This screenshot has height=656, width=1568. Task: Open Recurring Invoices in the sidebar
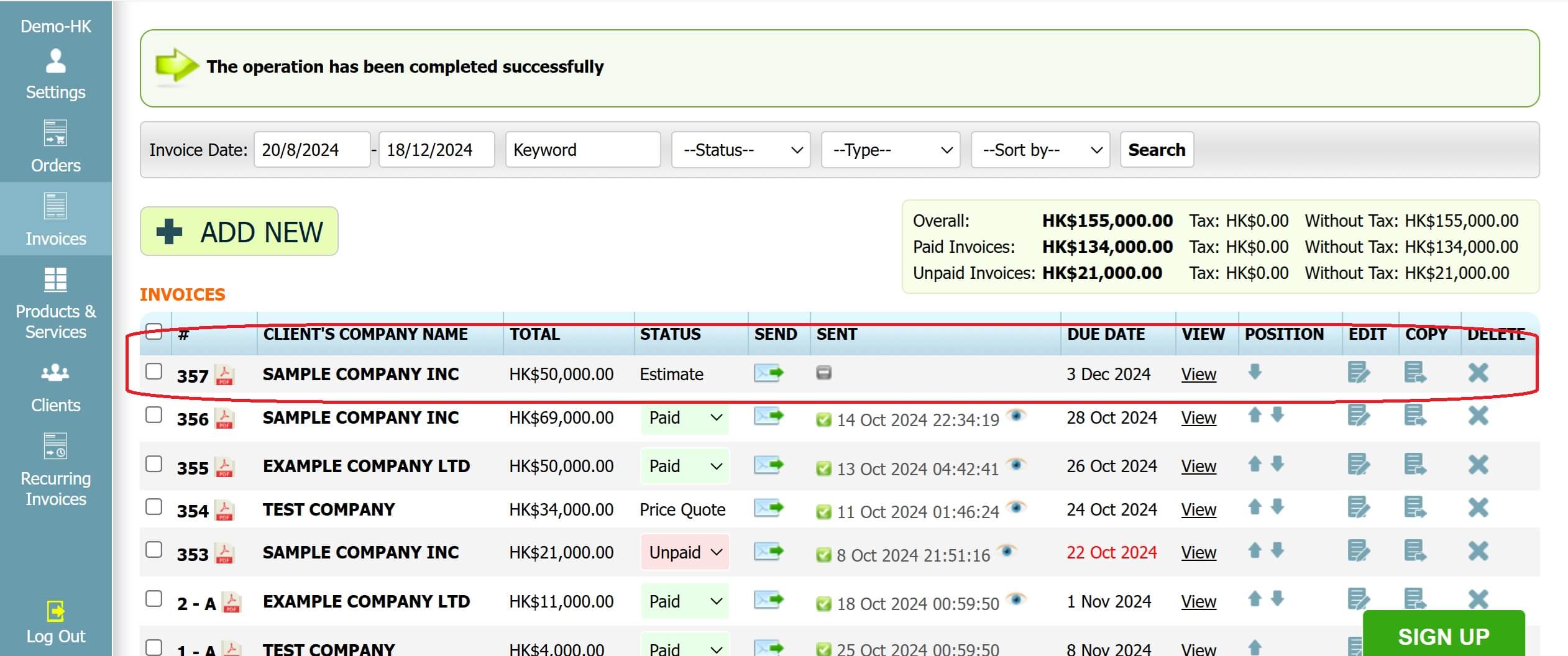[56, 470]
